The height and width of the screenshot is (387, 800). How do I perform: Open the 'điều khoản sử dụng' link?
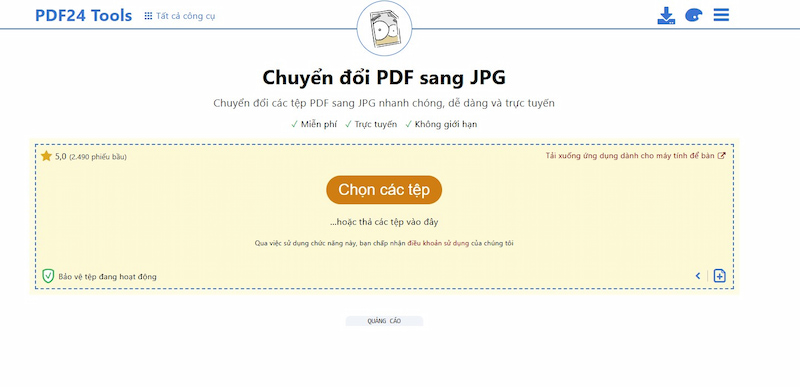pyautogui.click(x=438, y=243)
